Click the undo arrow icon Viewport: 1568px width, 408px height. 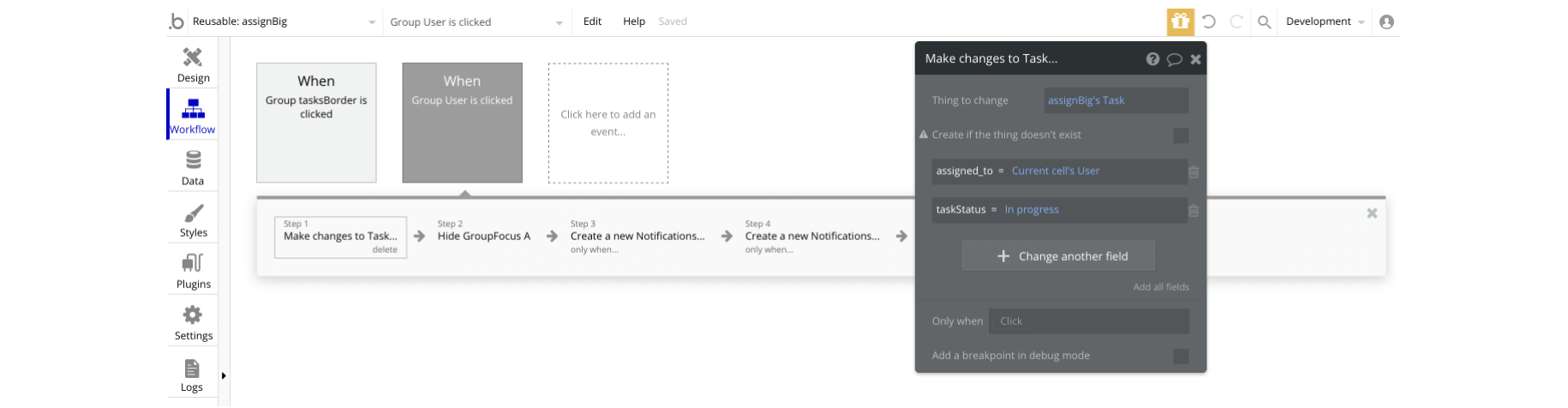[1208, 21]
